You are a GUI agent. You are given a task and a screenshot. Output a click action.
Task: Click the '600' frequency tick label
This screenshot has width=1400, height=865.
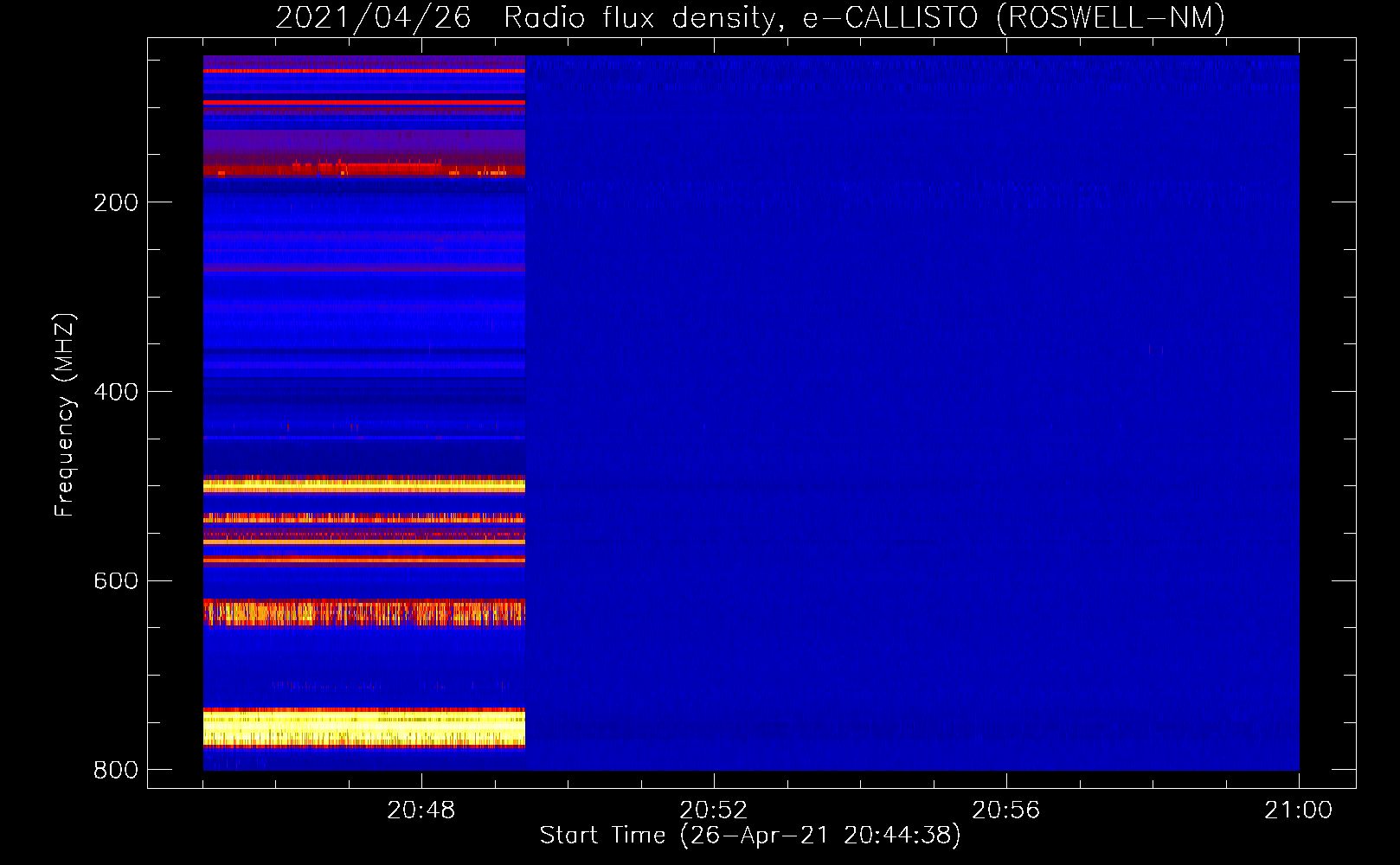116,581
